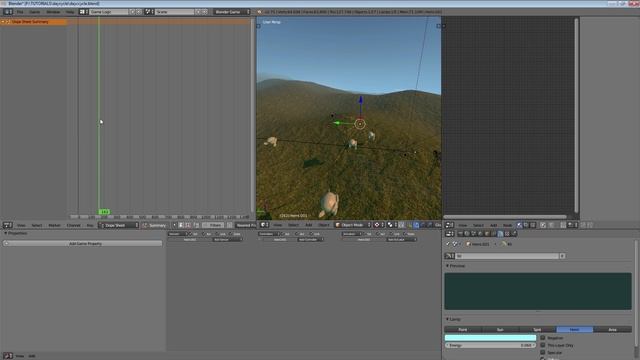Image resolution: width=640 pixels, height=360 pixels.
Task: Open the 3D viewport editor type icon
Action: (x=264, y=225)
